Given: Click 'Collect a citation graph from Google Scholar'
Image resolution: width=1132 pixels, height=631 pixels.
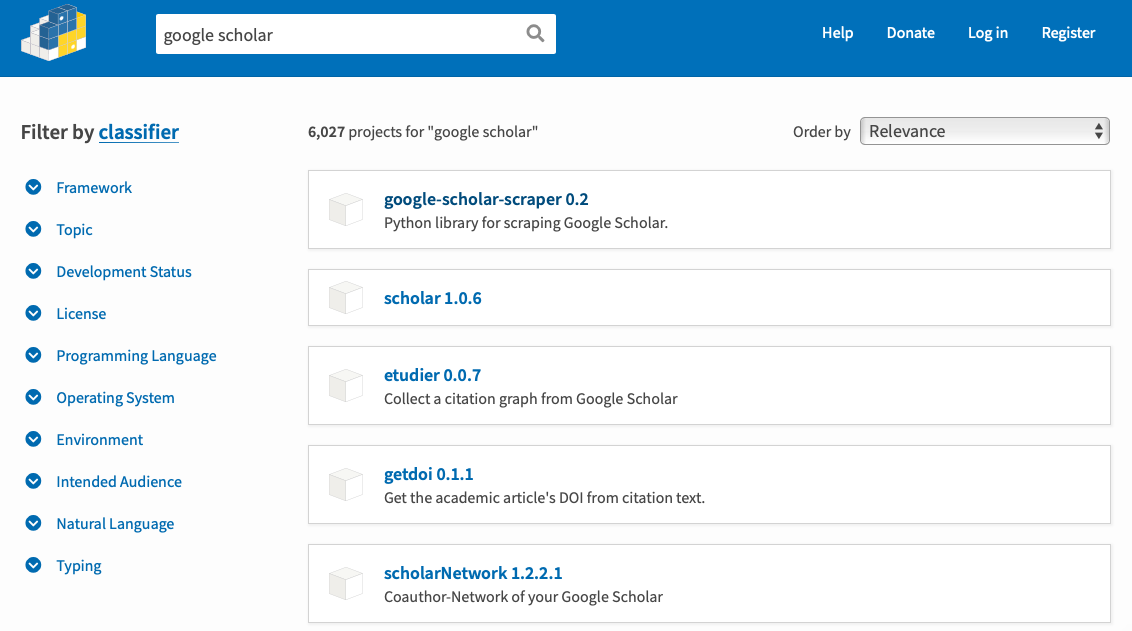Looking at the screenshot, I should click(531, 399).
